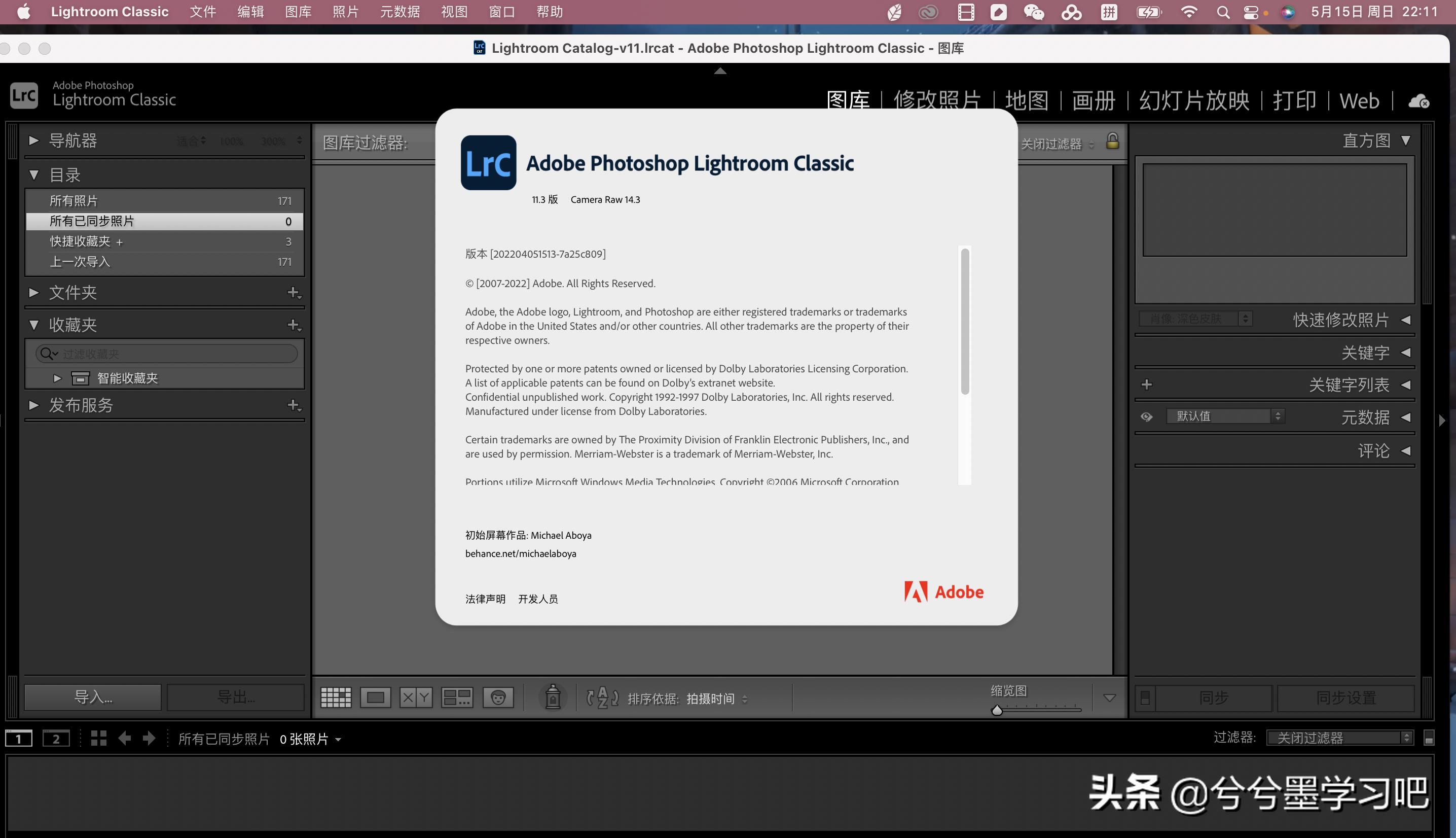This screenshot has width=1456, height=838.
Task: Expand the 导航器 panel
Action: point(33,141)
